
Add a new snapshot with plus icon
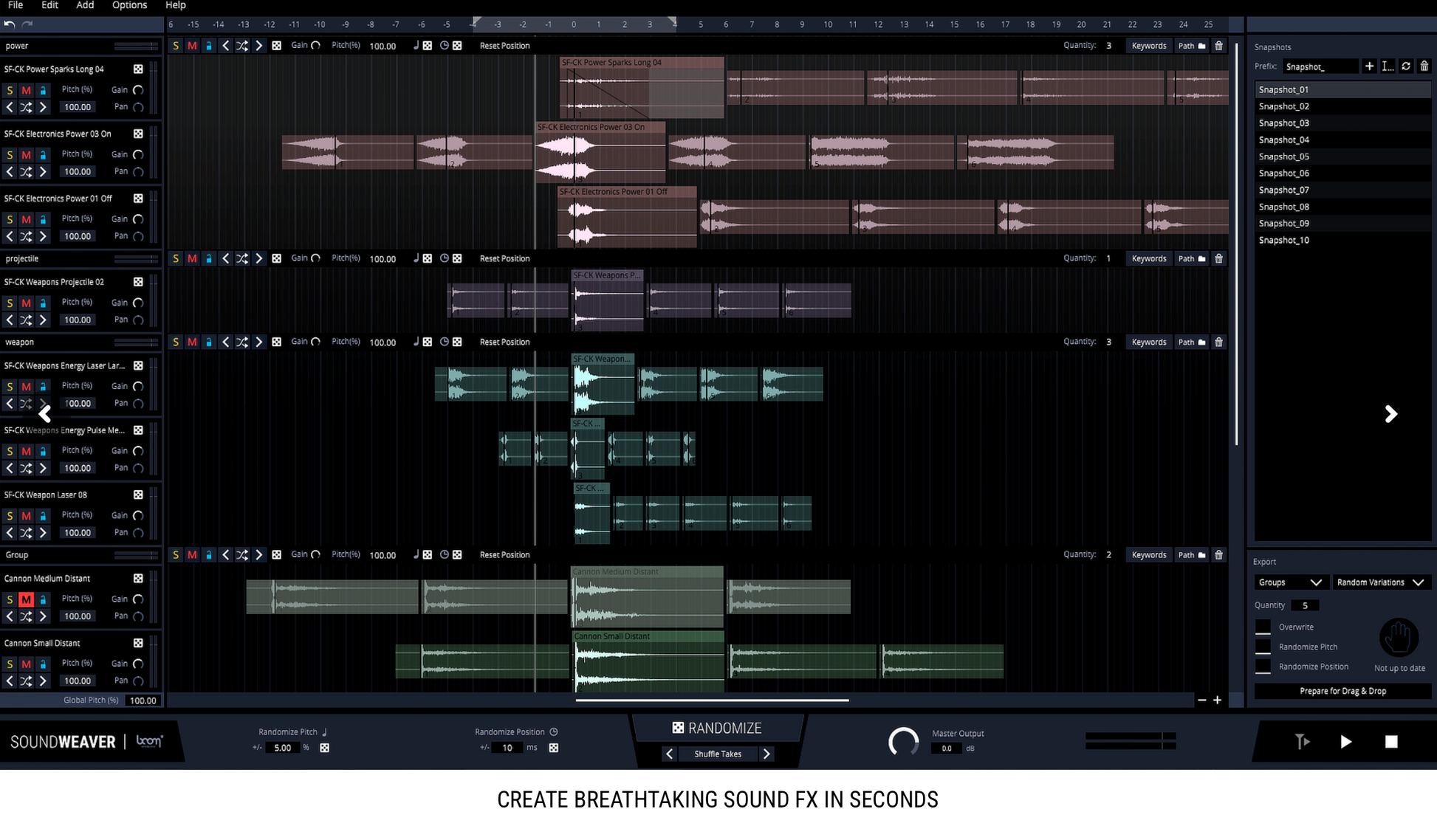[x=1369, y=66]
